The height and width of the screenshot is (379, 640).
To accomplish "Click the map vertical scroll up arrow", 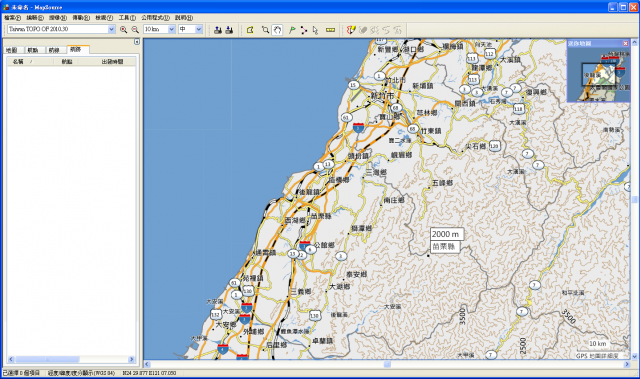I will pos(635,42).
